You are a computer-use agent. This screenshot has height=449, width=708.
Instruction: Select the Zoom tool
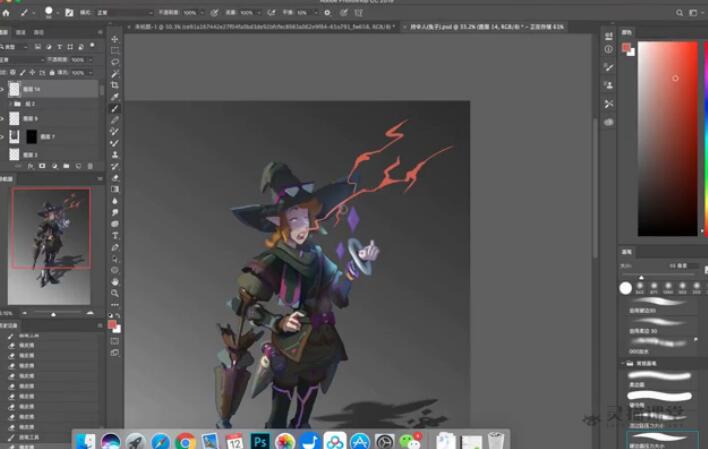click(x=115, y=293)
